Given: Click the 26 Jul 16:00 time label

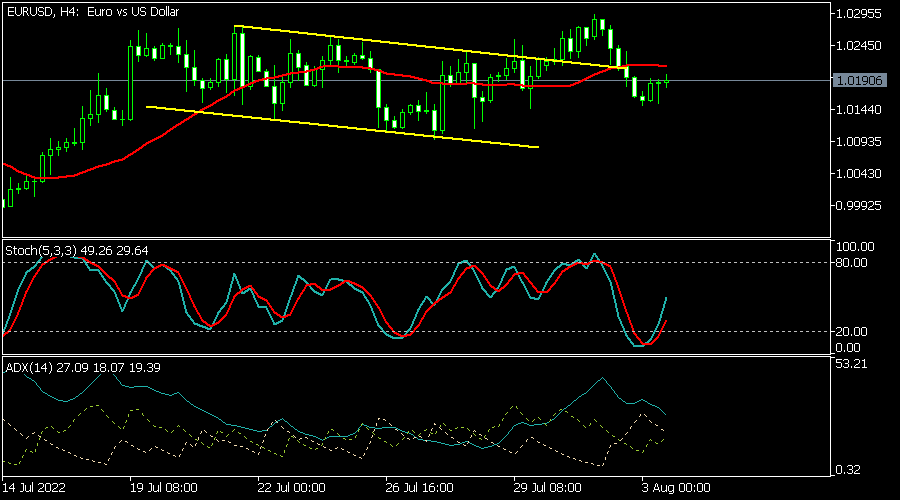Looking at the screenshot, I should (420, 488).
